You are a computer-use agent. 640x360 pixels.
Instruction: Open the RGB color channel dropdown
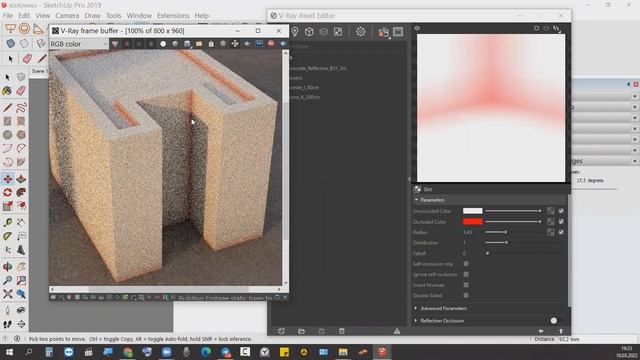[79, 44]
